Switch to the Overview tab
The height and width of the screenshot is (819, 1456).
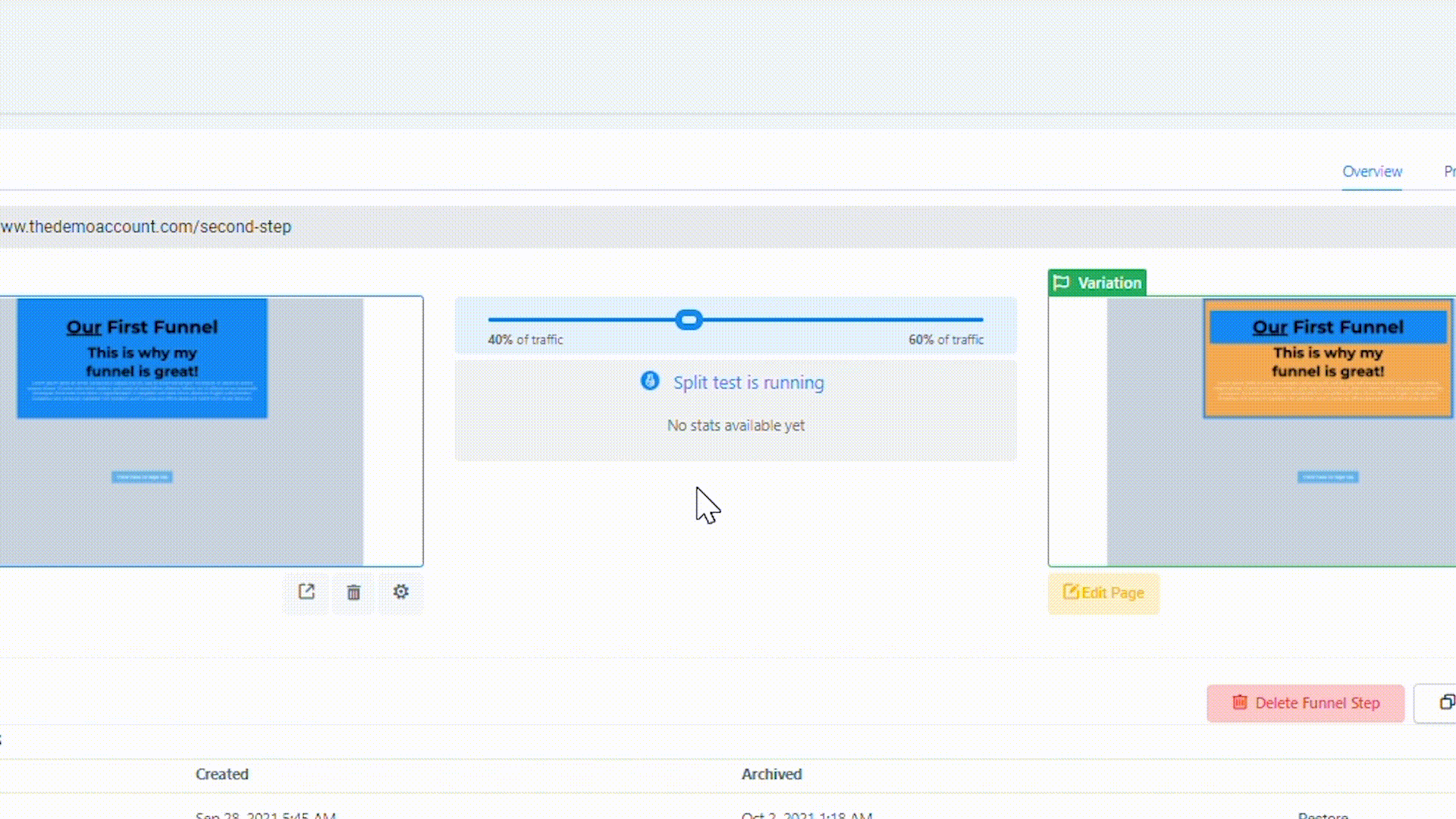tap(1372, 171)
